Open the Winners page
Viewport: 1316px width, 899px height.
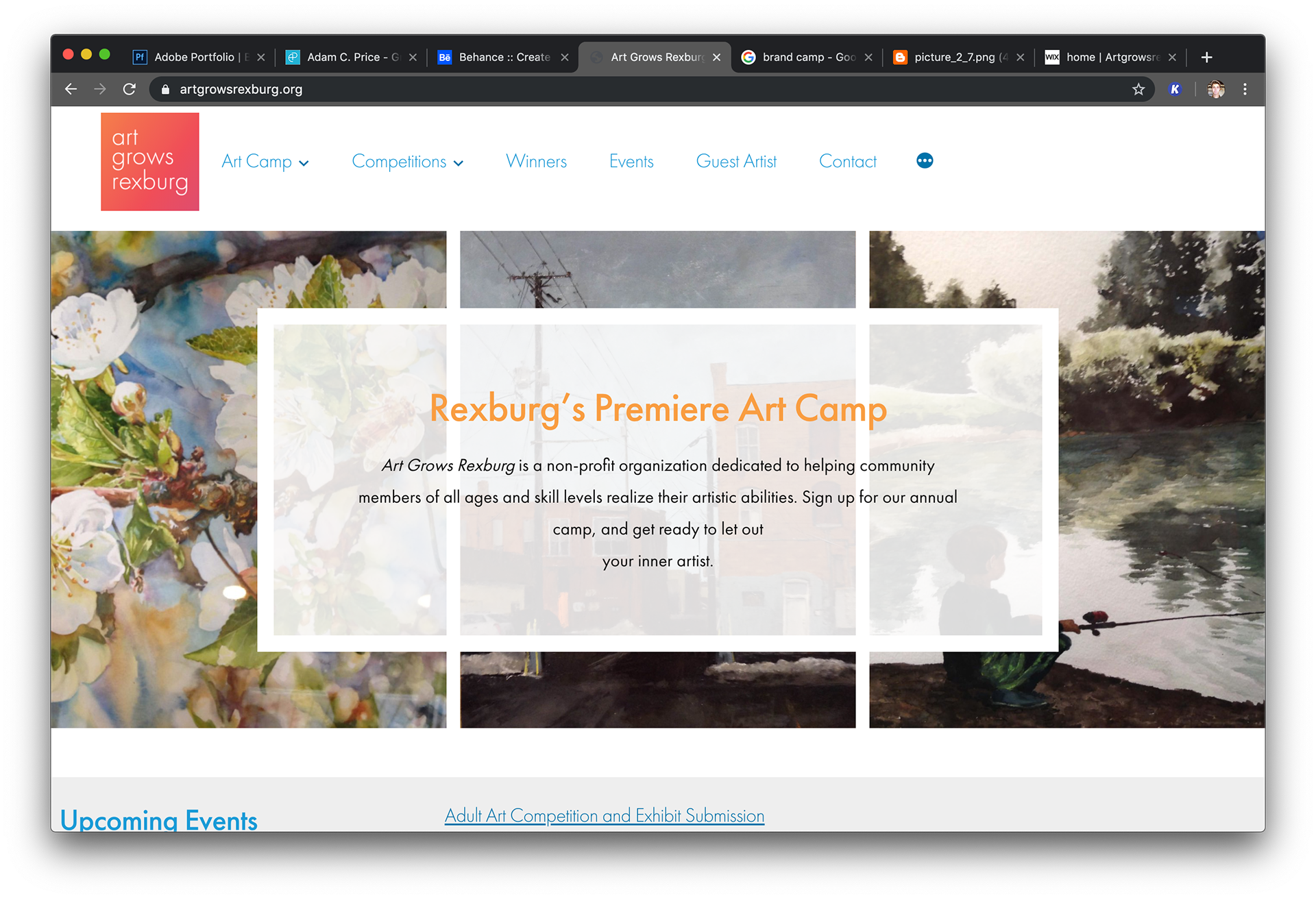pyautogui.click(x=536, y=162)
